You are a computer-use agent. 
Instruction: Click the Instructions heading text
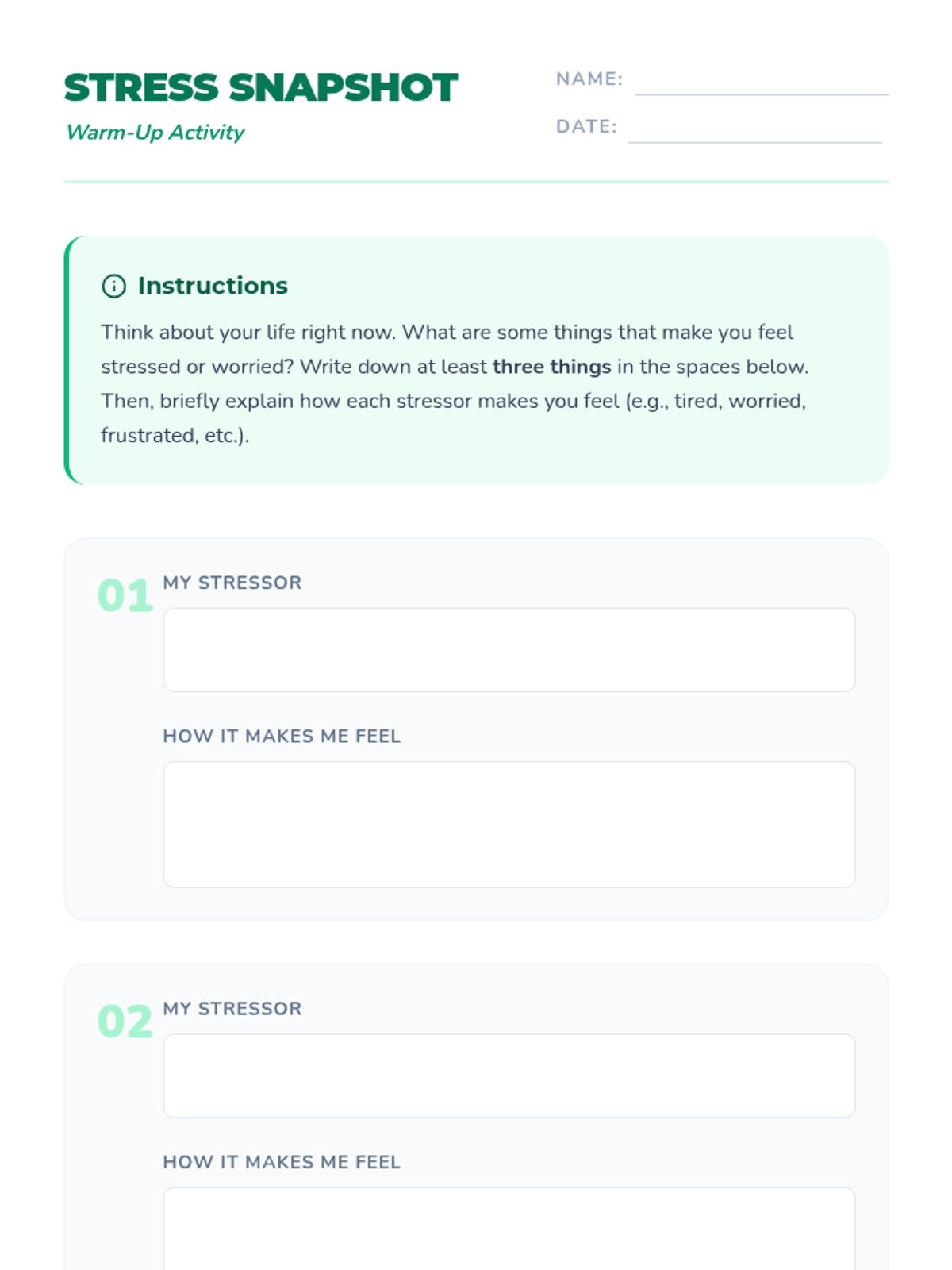213,286
